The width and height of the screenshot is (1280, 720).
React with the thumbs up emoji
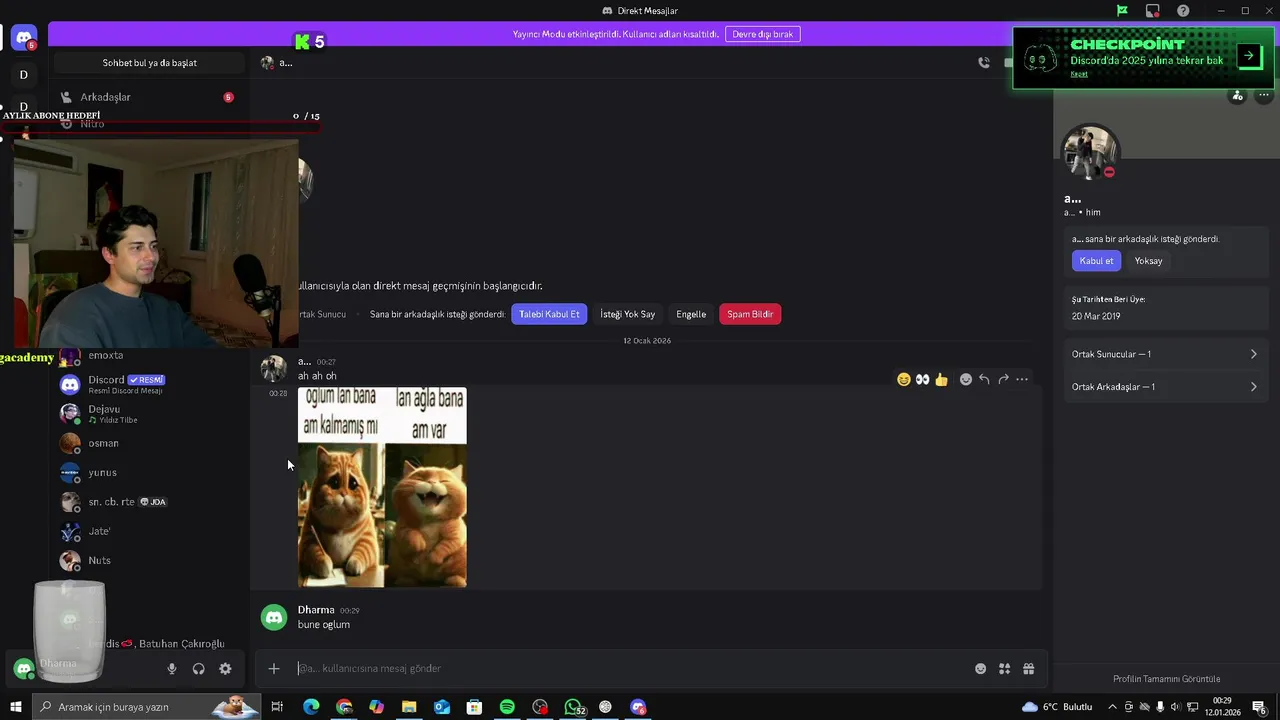click(x=941, y=379)
